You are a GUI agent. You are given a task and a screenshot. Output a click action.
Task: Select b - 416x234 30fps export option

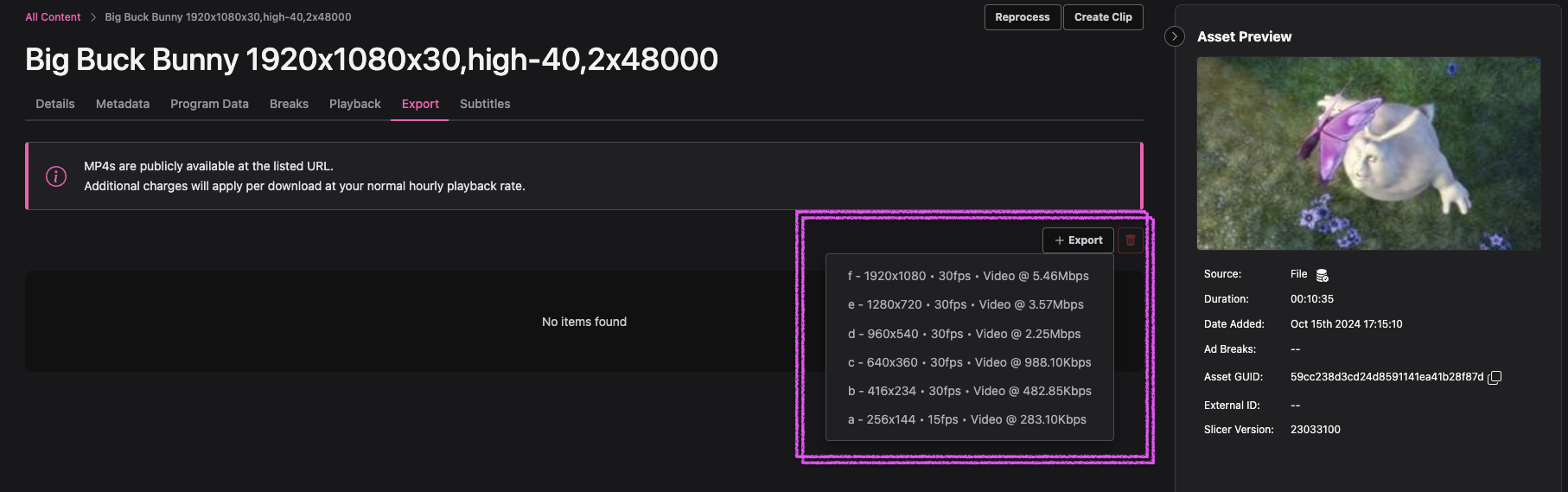click(x=969, y=391)
